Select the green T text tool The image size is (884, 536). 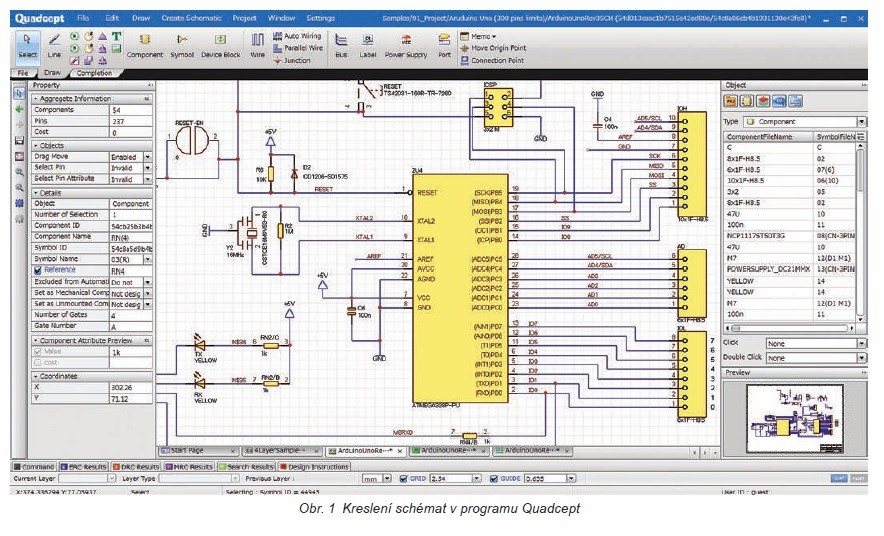pyautogui.click(x=116, y=36)
